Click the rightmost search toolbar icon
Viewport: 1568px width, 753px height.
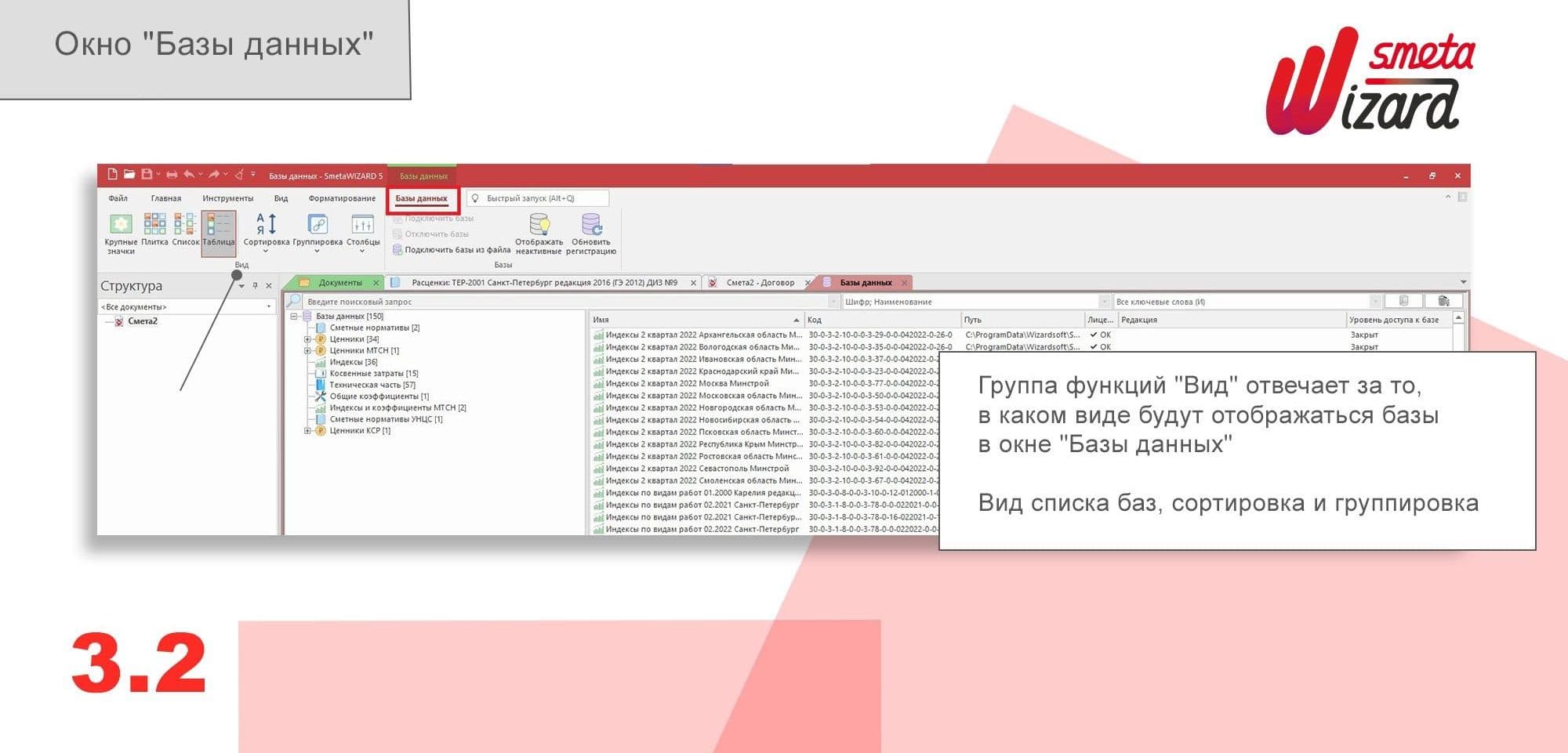click(x=1443, y=301)
